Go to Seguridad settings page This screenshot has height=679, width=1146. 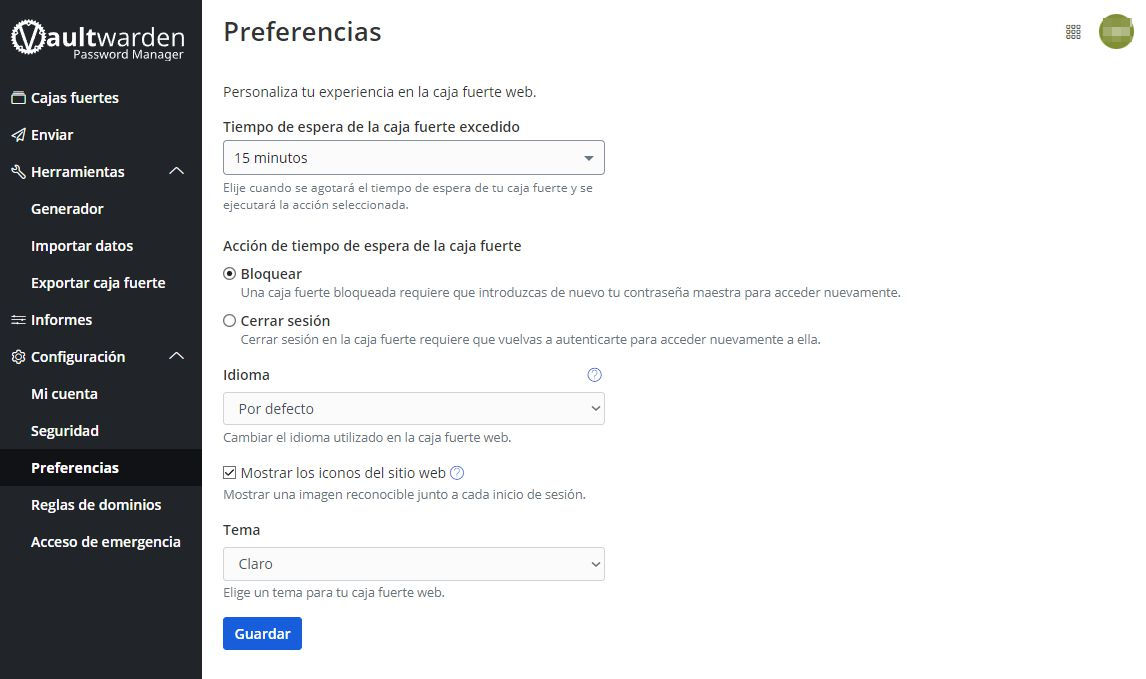pos(65,431)
